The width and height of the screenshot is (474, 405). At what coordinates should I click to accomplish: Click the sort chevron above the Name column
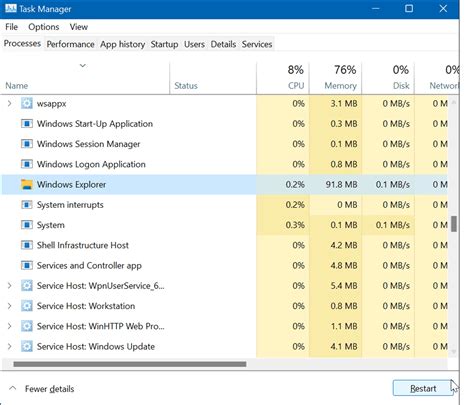click(83, 65)
